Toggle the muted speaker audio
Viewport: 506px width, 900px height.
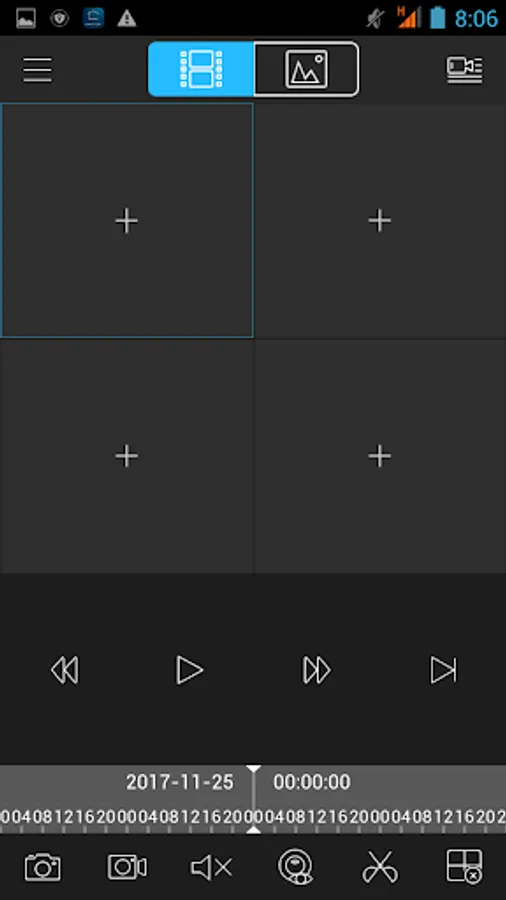(x=211, y=867)
